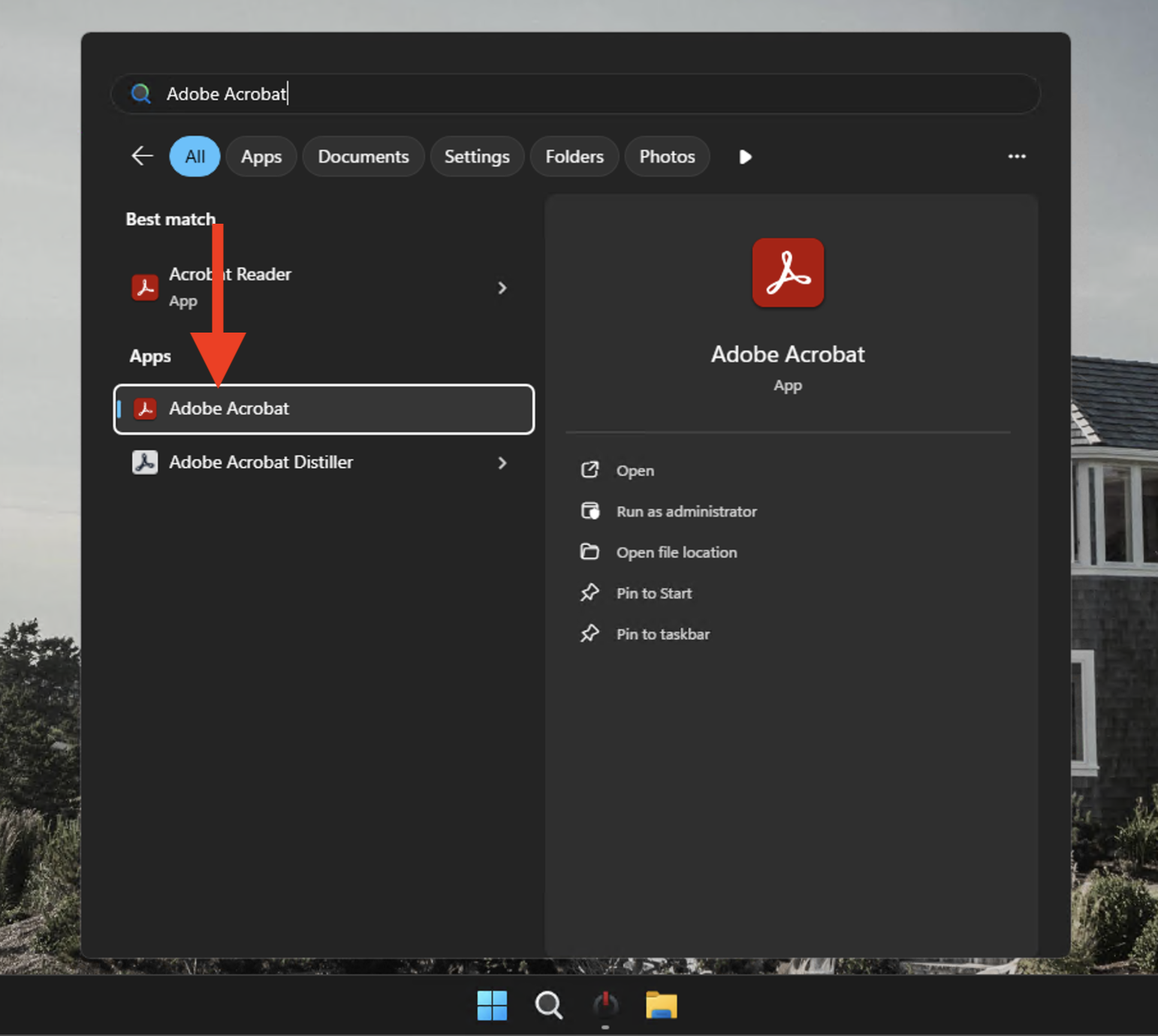Viewport: 1158px width, 1036px height.
Task: Choose Run as administrator
Action: point(686,511)
